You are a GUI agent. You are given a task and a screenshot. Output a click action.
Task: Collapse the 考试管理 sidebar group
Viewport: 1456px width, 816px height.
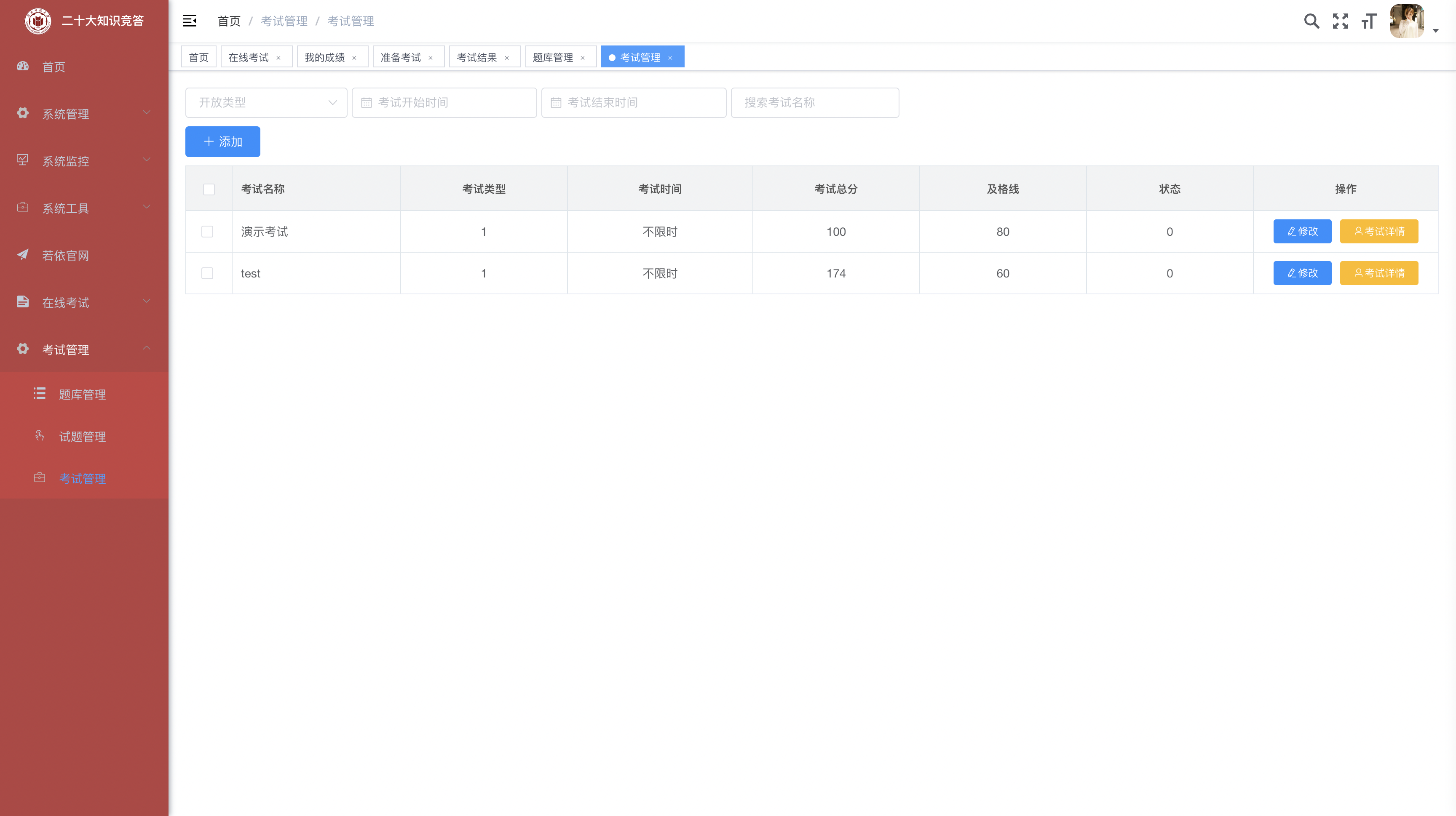click(84, 349)
